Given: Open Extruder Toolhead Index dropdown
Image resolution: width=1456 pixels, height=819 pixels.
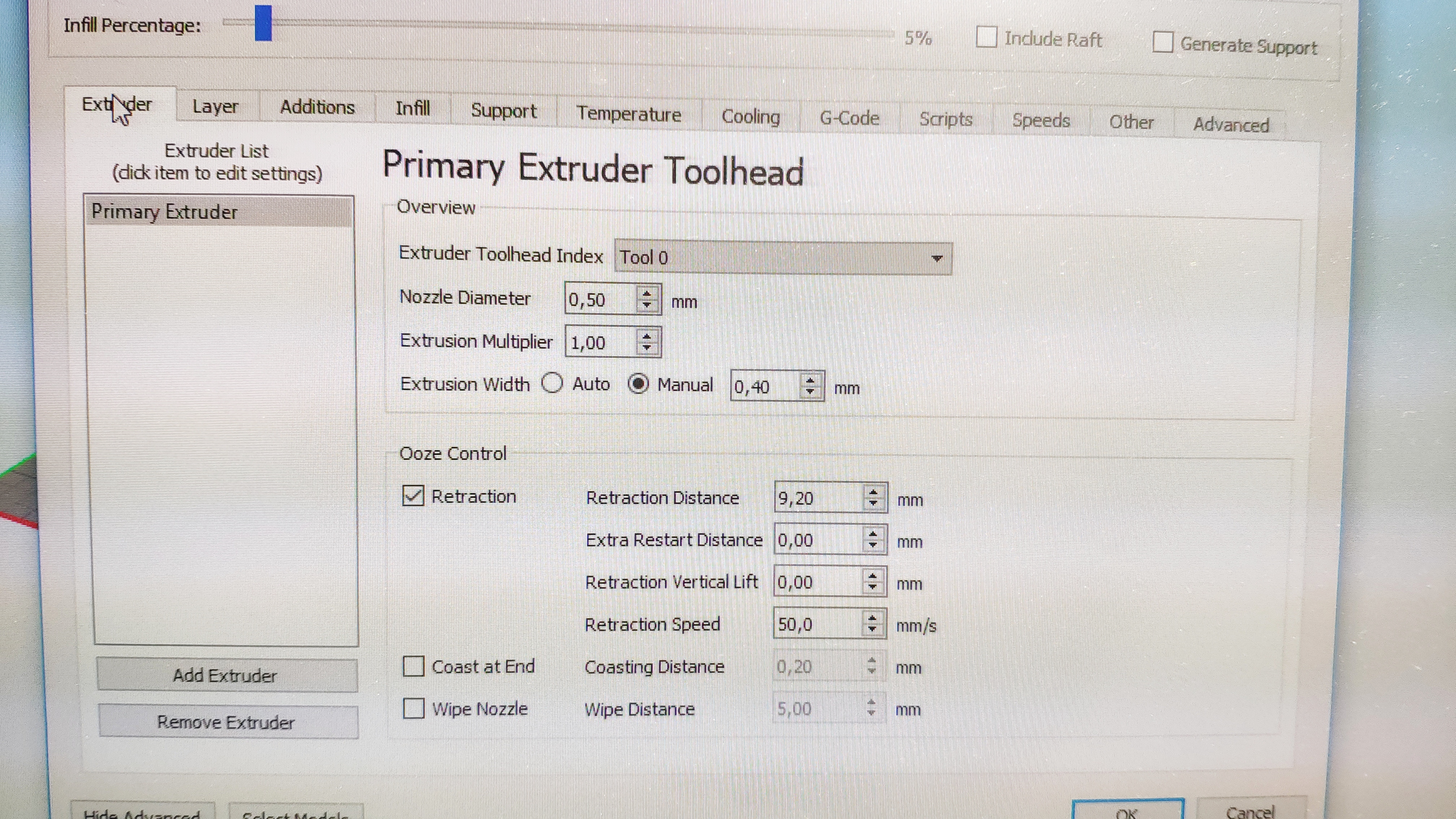Looking at the screenshot, I should pos(783,258).
